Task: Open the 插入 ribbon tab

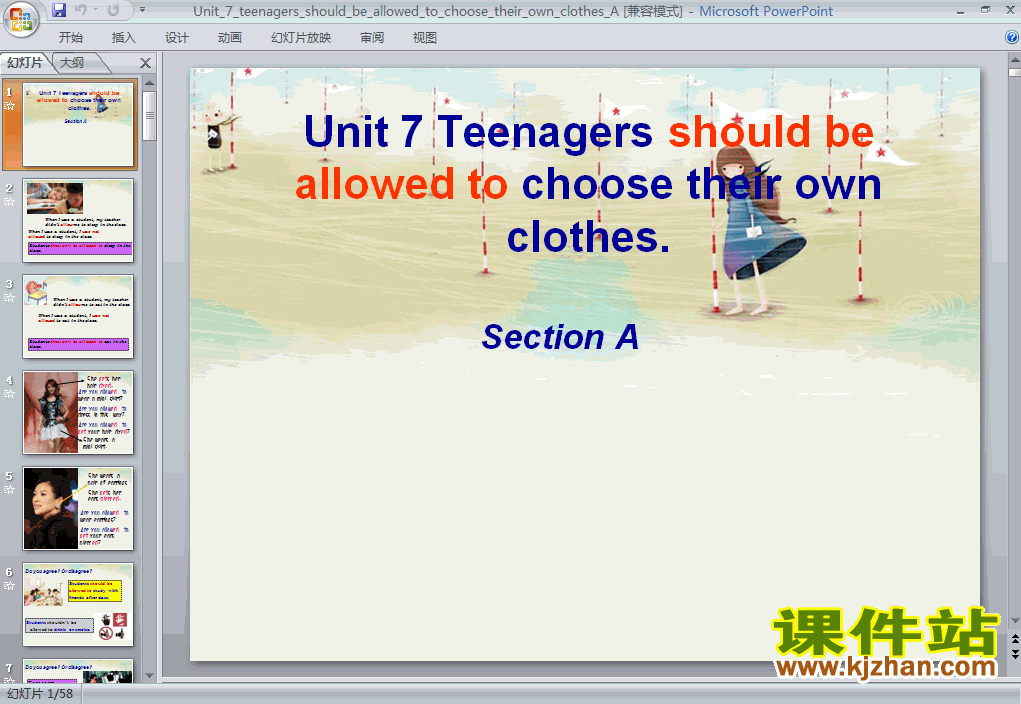Action: coord(124,38)
